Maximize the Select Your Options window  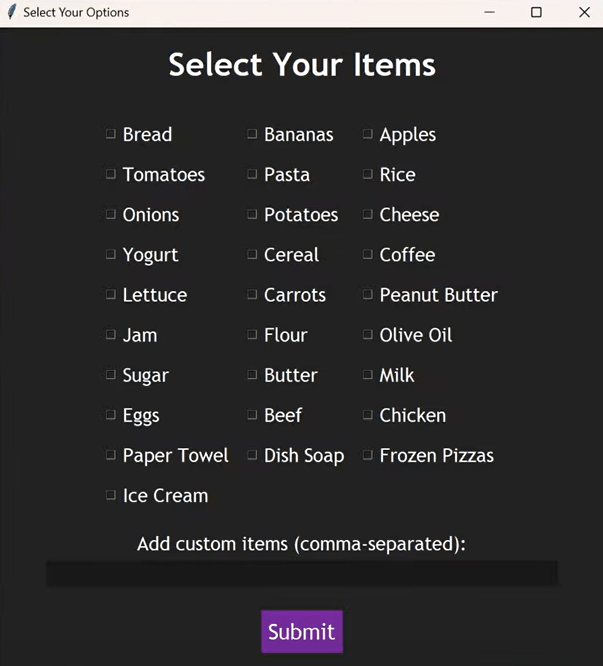tap(536, 13)
